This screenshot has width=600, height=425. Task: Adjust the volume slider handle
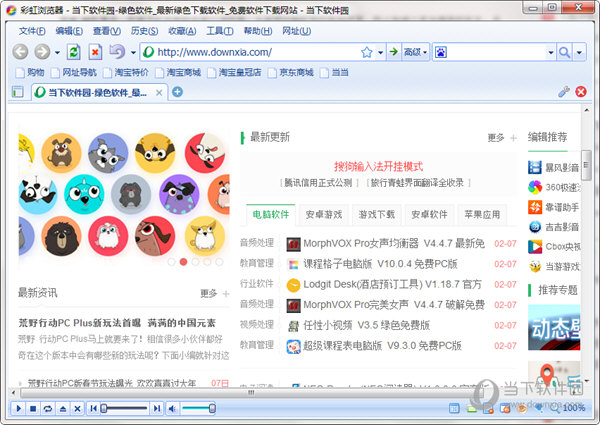coord(212,409)
